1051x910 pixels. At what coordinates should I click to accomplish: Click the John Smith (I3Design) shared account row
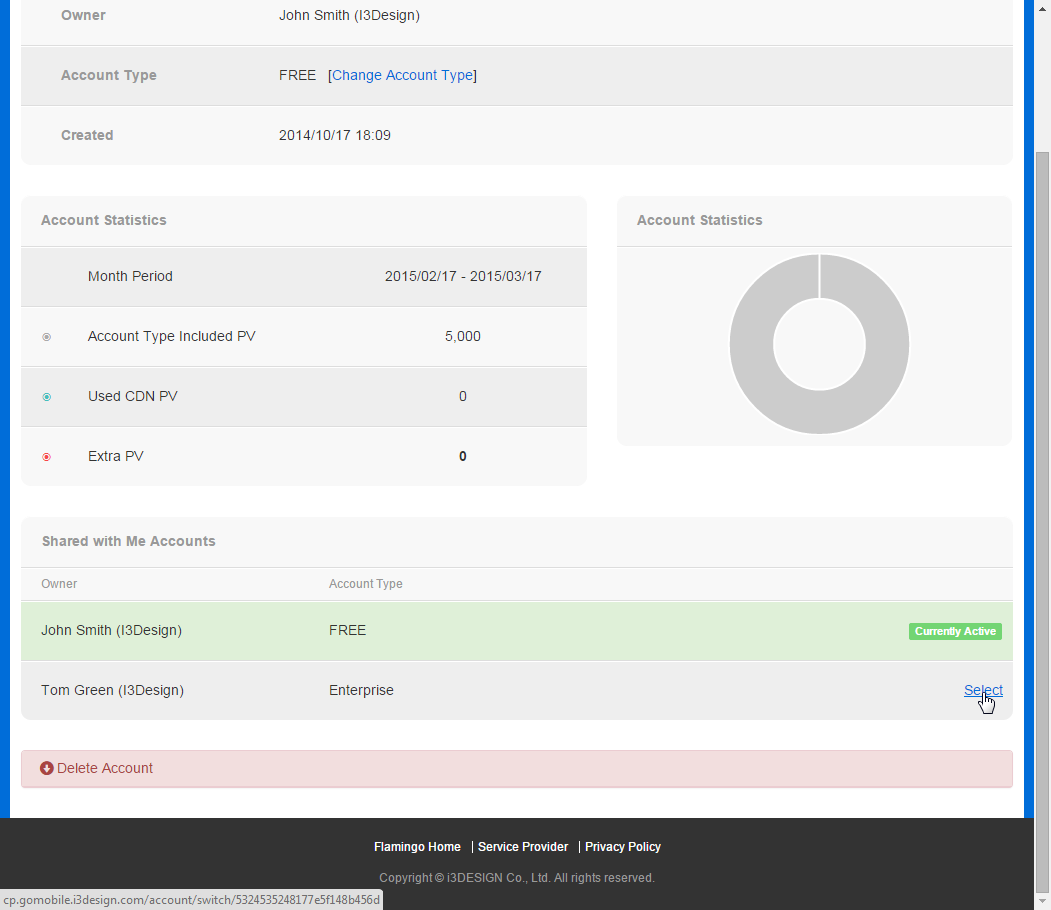[x=517, y=631]
